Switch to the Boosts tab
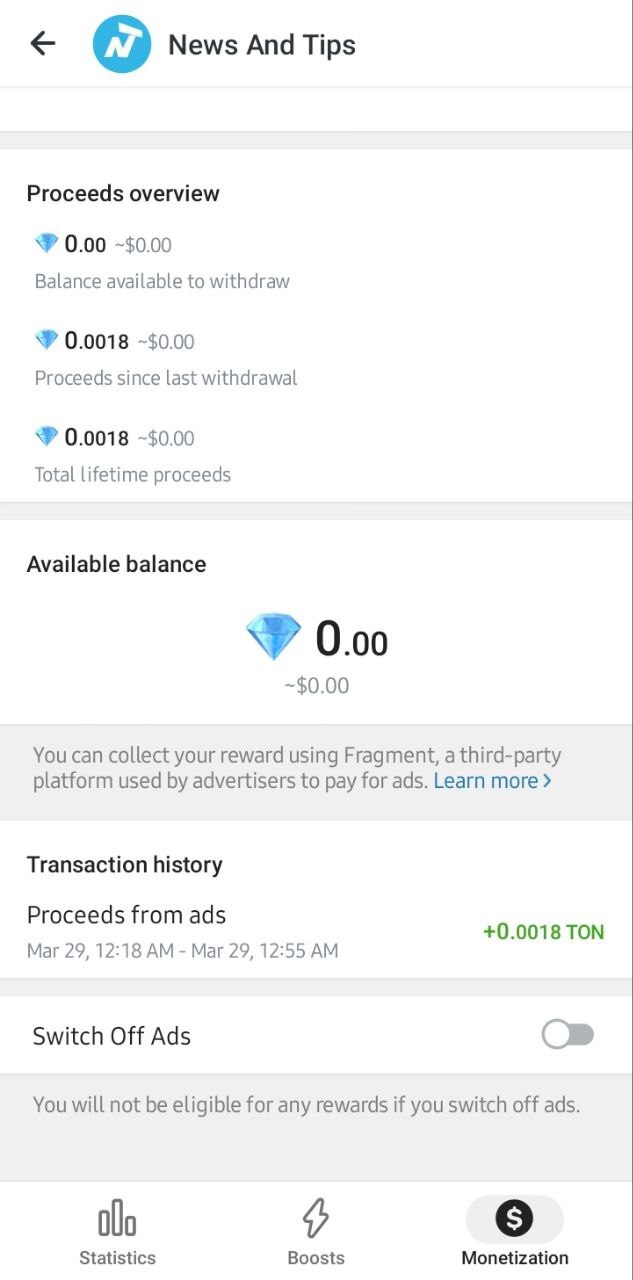Screen dimensions: 633x1280 coord(315,1257)
